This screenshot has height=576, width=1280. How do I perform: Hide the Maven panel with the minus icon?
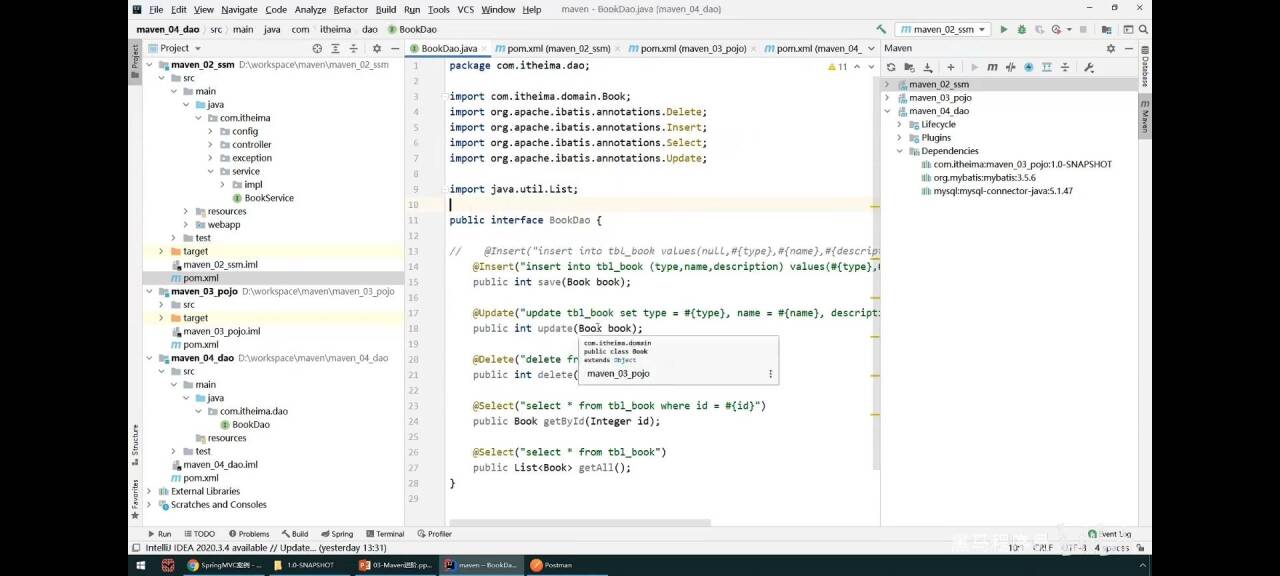1128,48
